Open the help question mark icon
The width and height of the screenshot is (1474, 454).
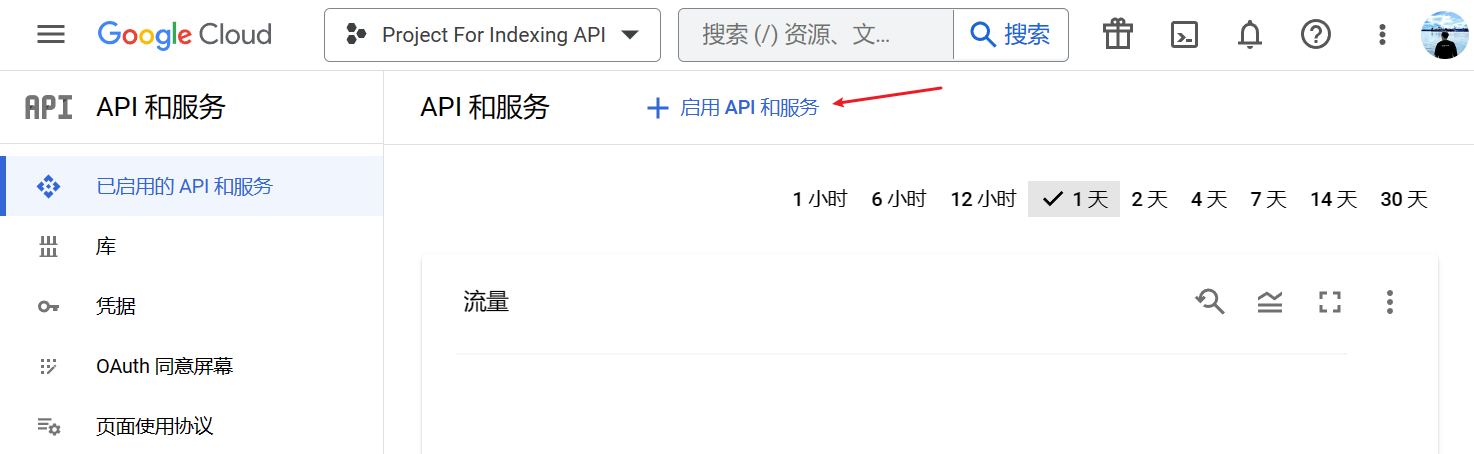tap(1316, 35)
